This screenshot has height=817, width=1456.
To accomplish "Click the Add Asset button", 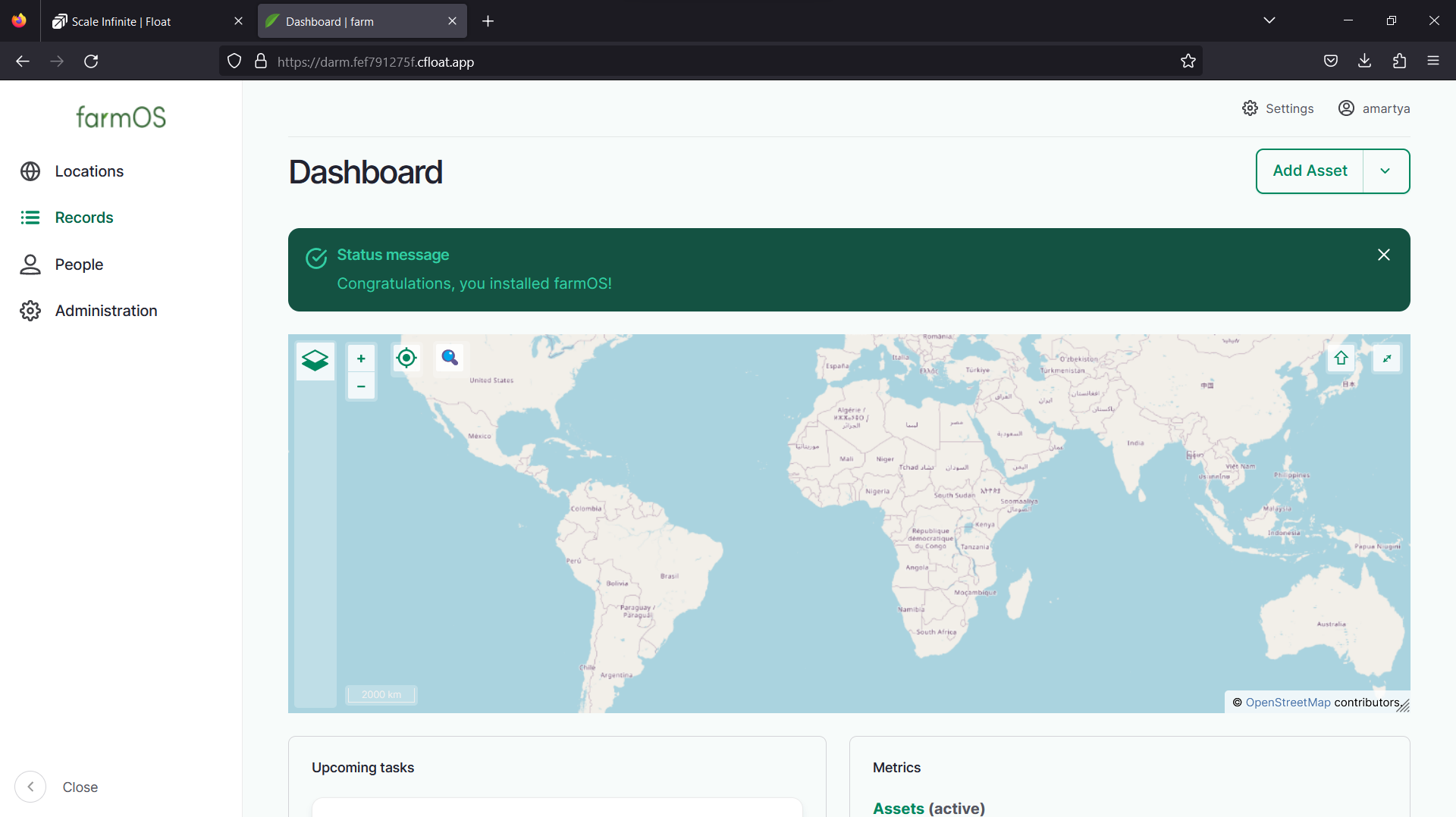I will tap(1310, 171).
